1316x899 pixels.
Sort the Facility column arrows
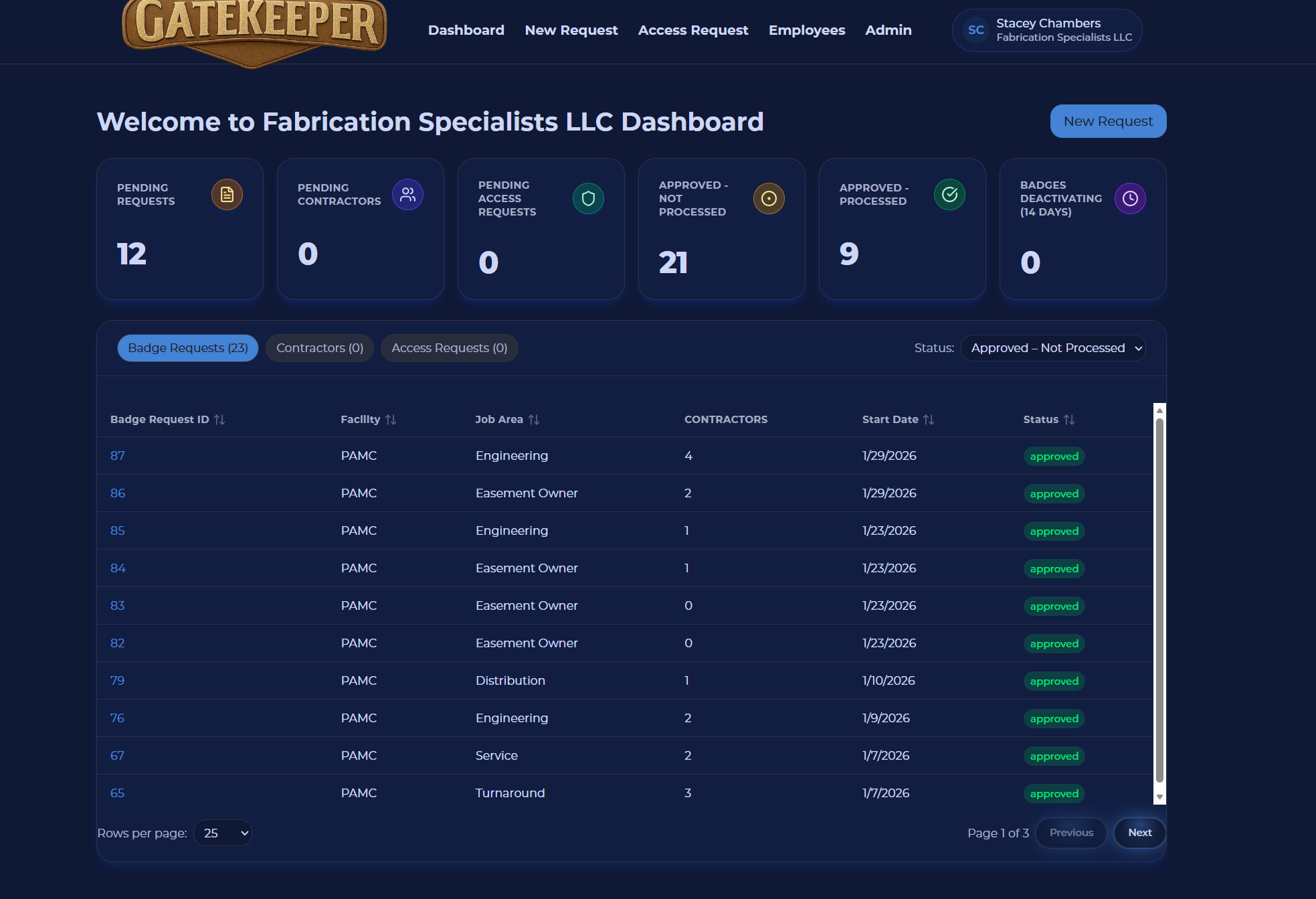(x=391, y=420)
